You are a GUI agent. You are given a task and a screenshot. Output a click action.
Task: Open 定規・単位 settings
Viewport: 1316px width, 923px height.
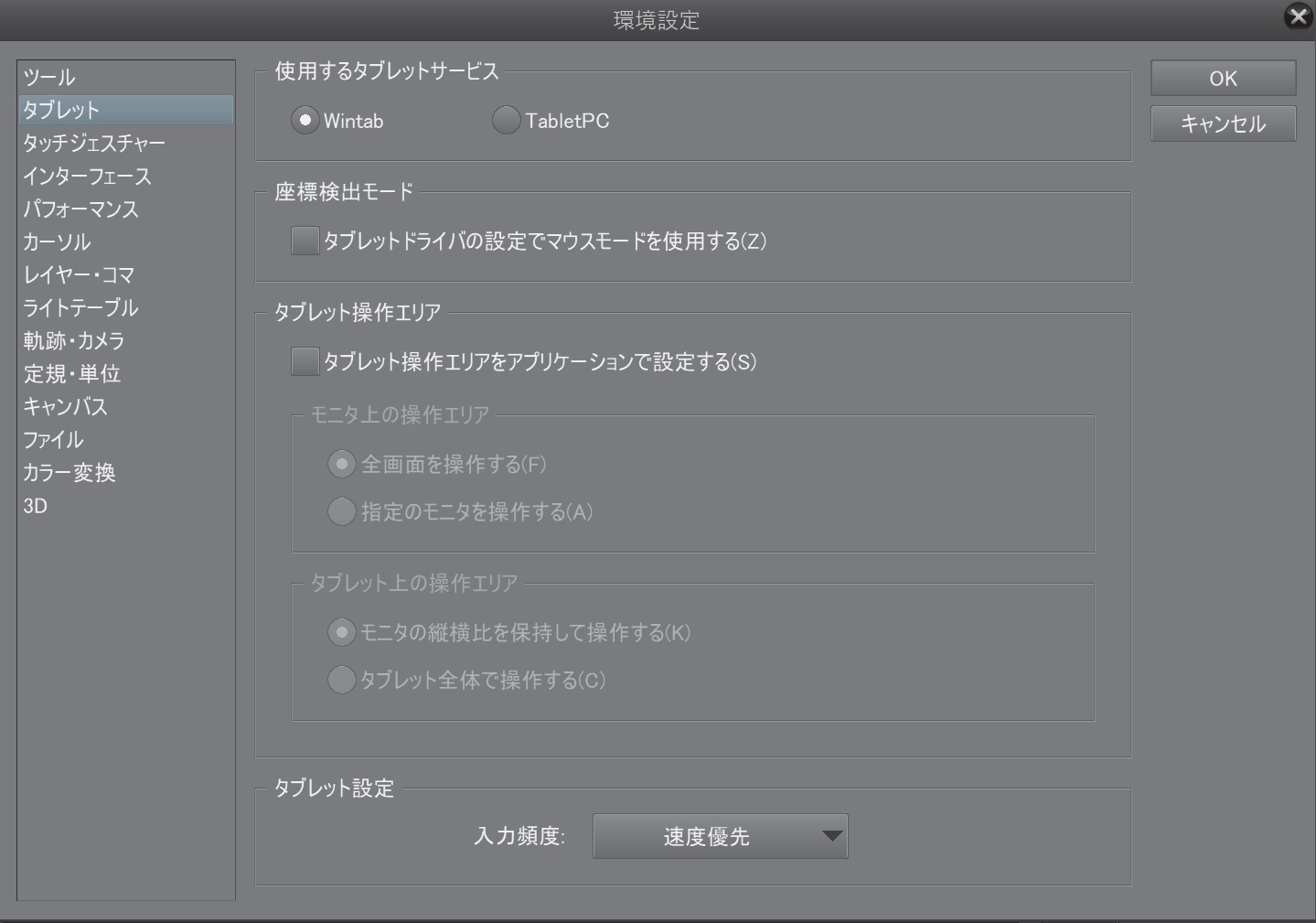click(126, 373)
